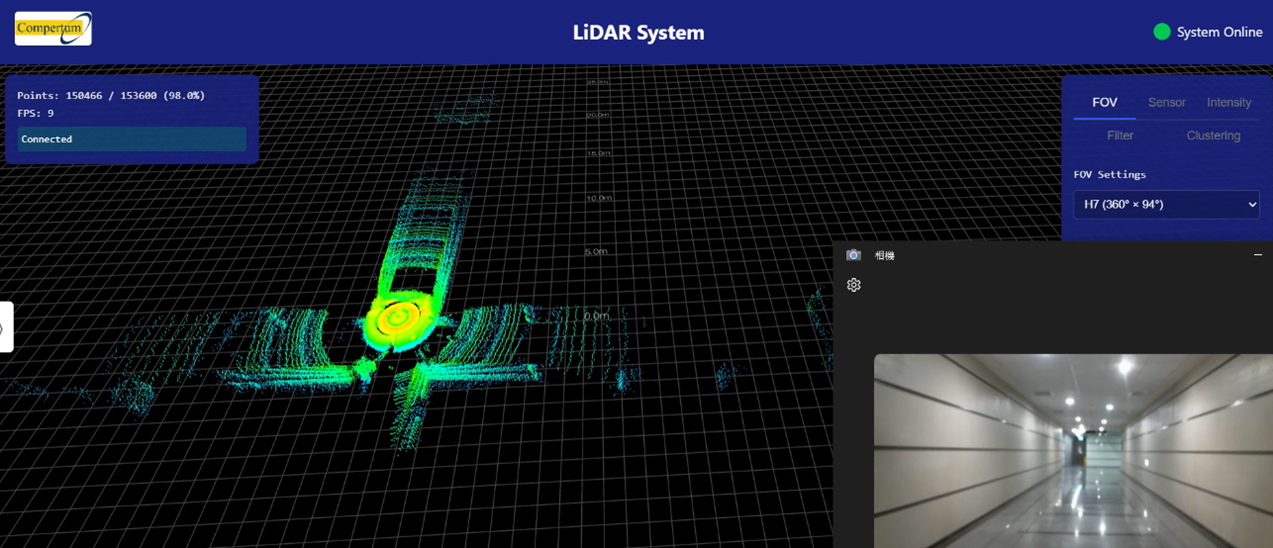Click the Connected status bar
The image size is (1273, 548).
coord(132,139)
